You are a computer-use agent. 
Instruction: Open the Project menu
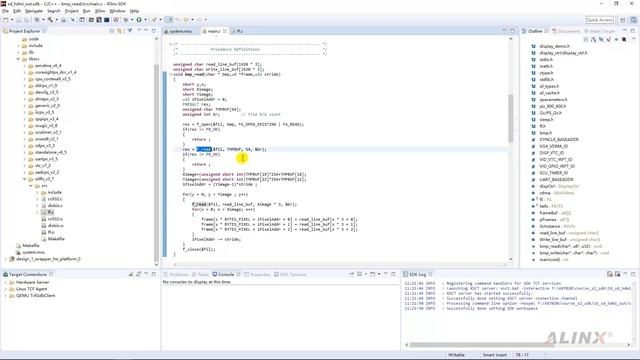coord(71,11)
